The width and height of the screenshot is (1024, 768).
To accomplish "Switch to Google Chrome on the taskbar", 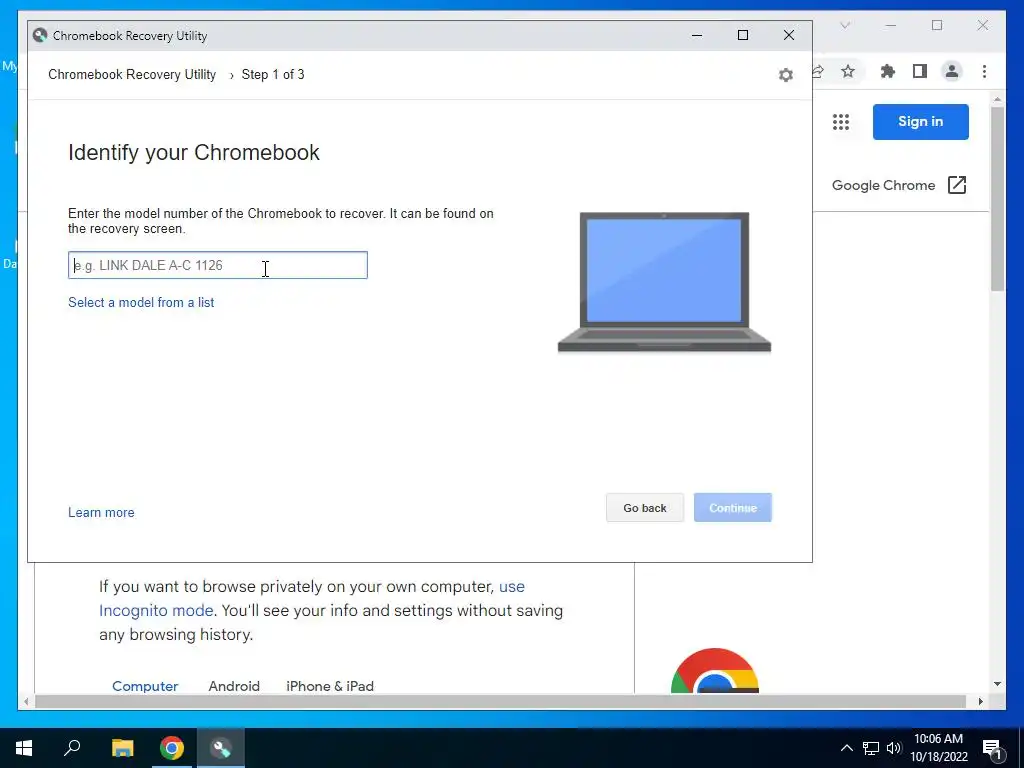I will coord(172,748).
